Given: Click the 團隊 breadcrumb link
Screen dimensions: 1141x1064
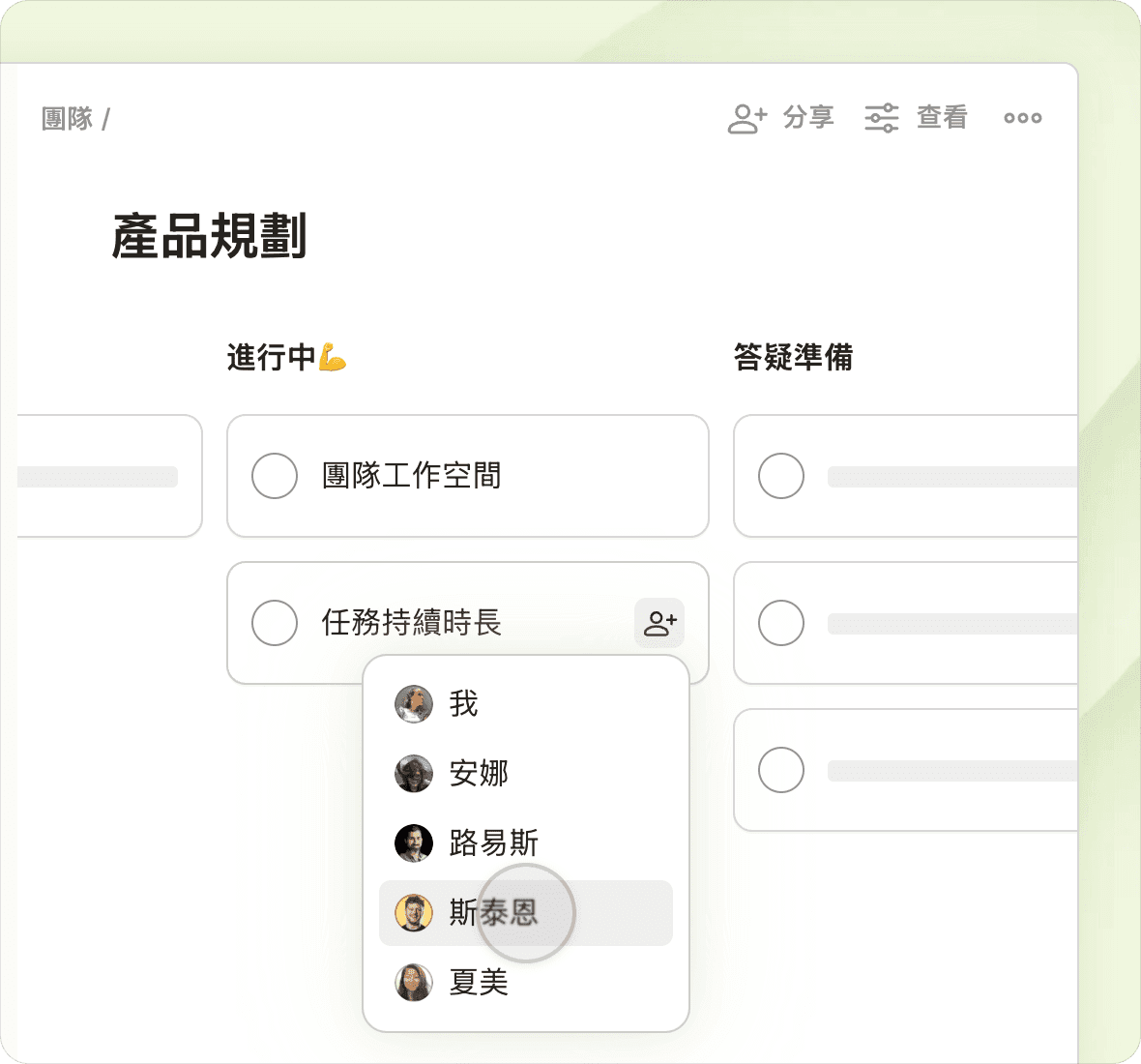Looking at the screenshot, I should pyautogui.click(x=67, y=119).
